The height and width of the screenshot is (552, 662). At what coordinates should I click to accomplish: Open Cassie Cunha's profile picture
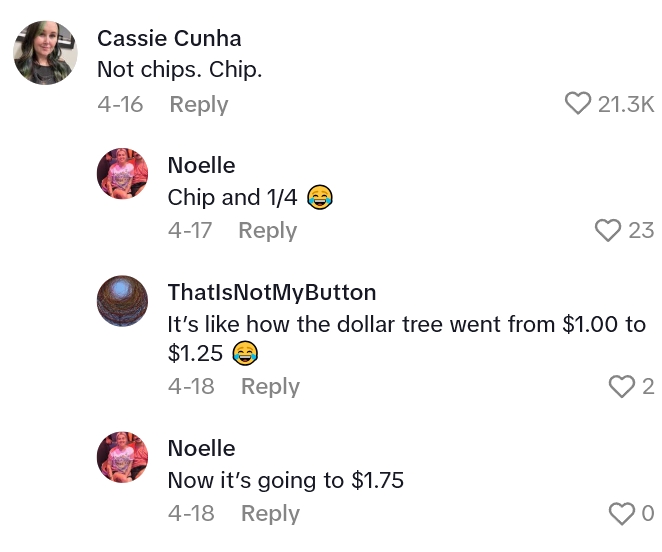[x=45, y=53]
